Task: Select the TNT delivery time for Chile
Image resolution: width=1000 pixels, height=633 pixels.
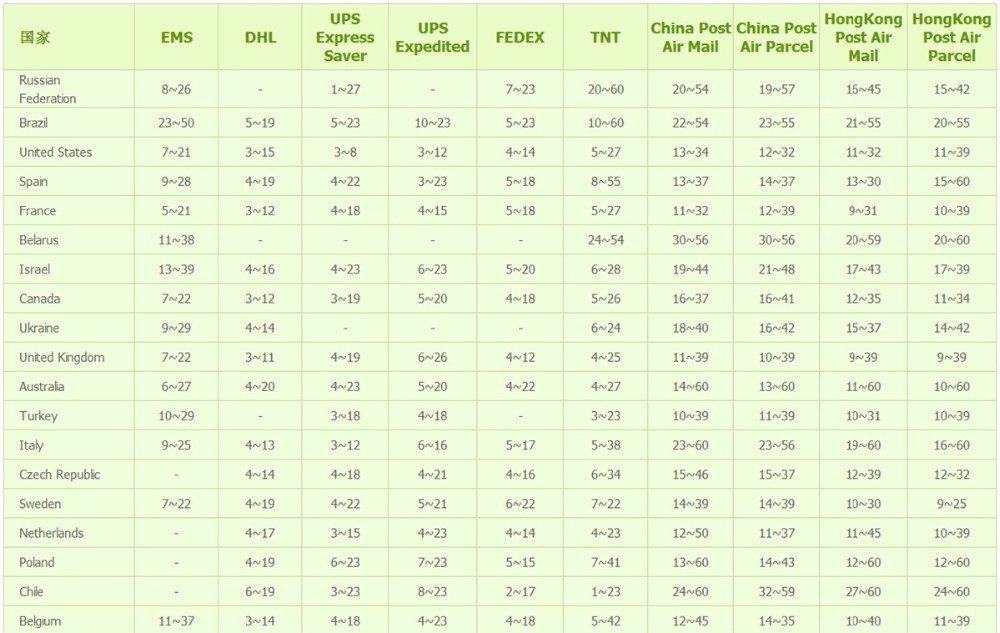Action: click(605, 592)
